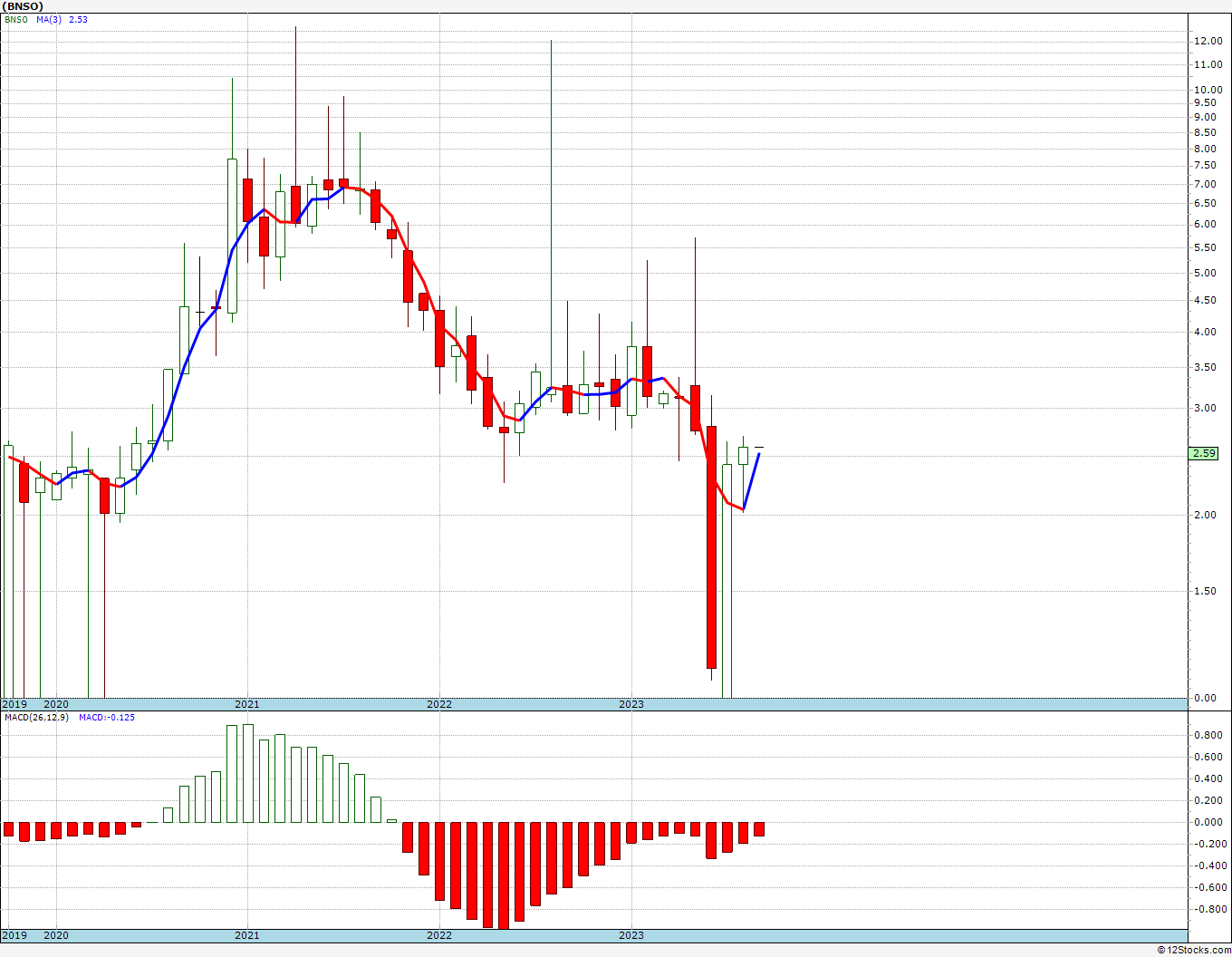Image resolution: width=1232 pixels, height=957 pixels.
Task: Click the 6.50 price axis label
Action: tap(1206, 204)
